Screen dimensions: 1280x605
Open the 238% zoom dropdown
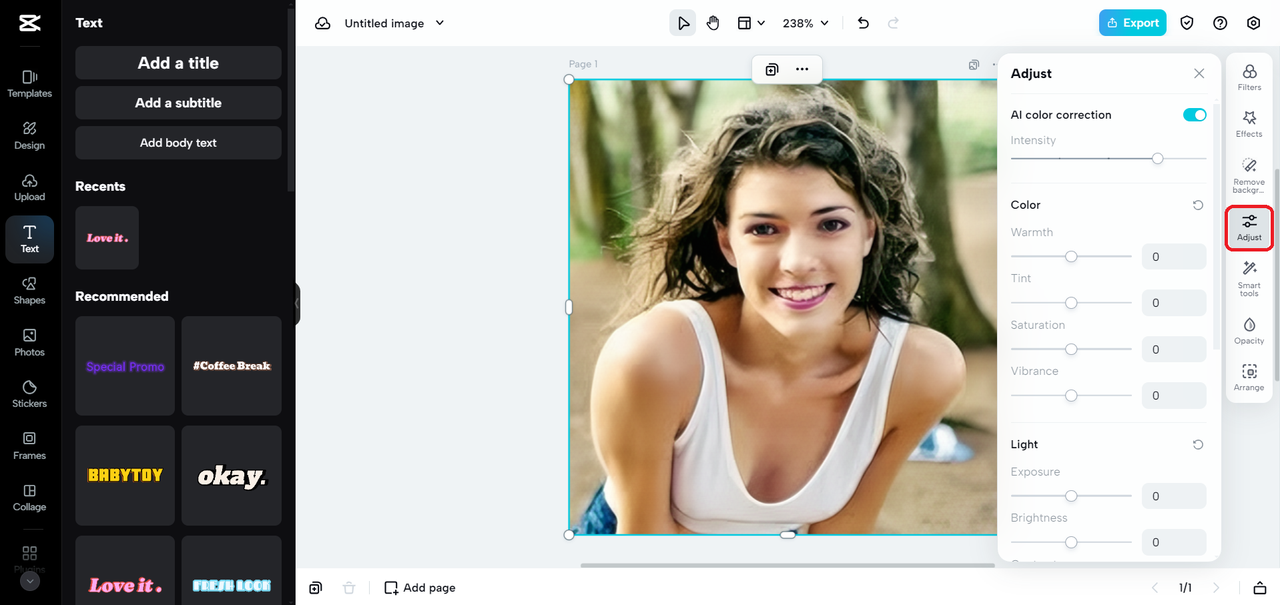806,23
